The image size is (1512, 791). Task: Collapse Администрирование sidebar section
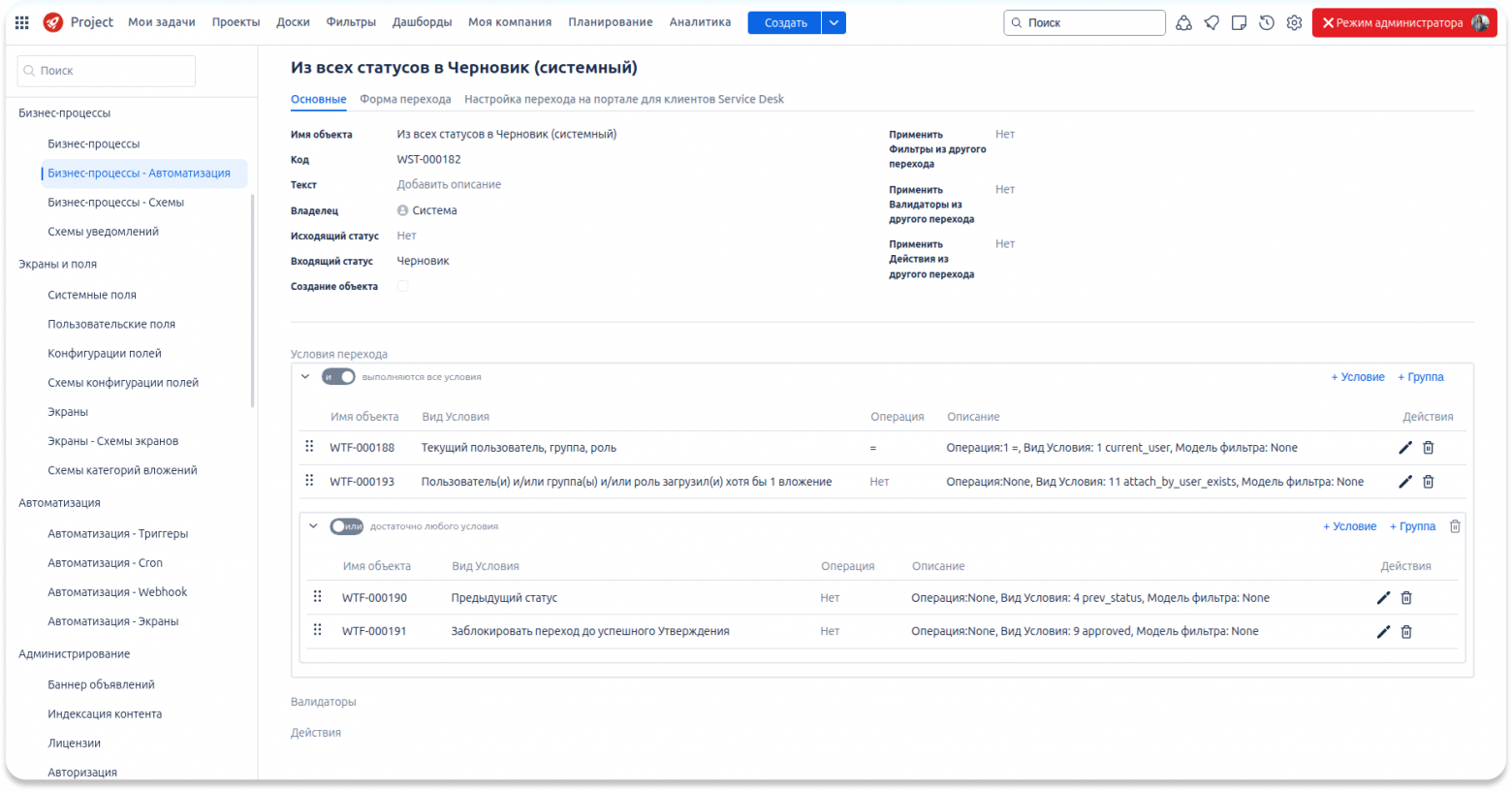pos(75,654)
